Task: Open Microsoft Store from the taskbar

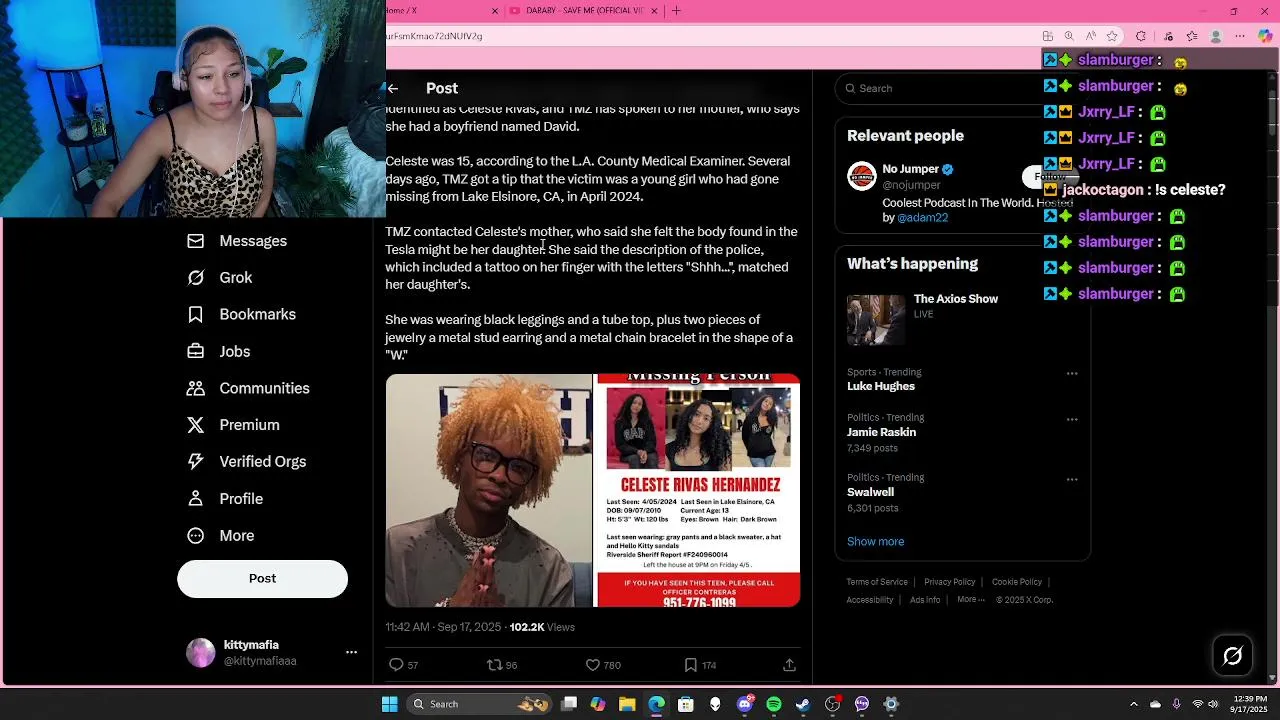Action: [686, 704]
